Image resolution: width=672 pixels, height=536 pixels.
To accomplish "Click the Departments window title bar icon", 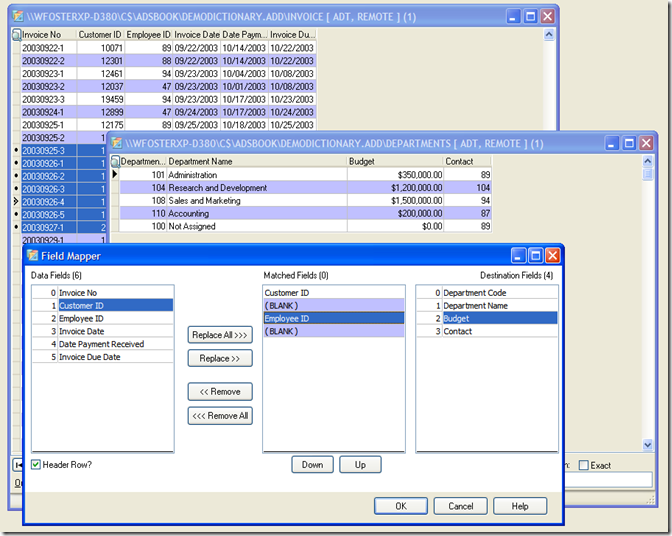I will pyautogui.click(x=117, y=144).
